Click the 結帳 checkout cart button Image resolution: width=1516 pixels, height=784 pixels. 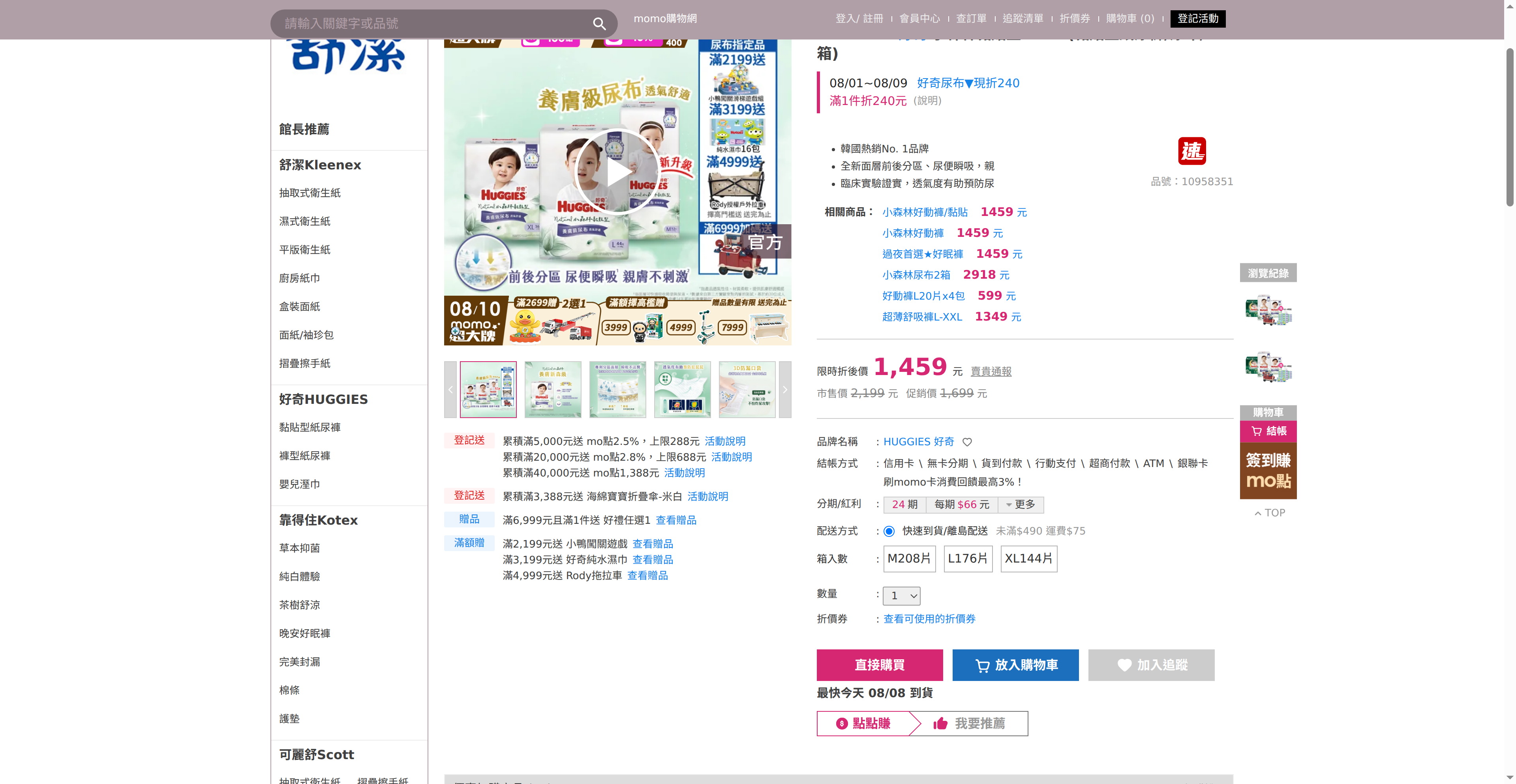(x=1268, y=431)
